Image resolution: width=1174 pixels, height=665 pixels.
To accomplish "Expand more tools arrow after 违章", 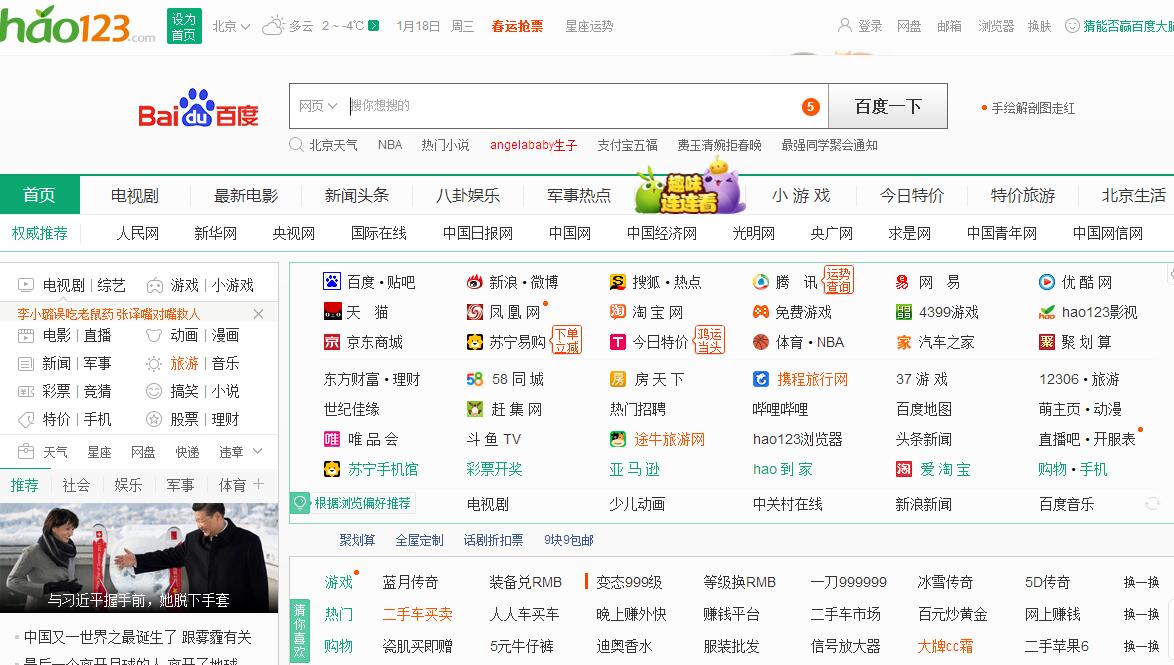I will pyautogui.click(x=258, y=451).
